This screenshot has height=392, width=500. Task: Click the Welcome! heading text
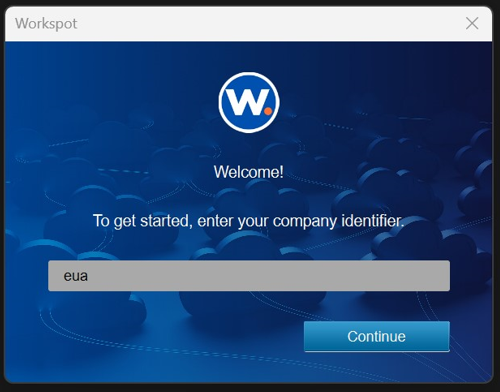pos(249,172)
